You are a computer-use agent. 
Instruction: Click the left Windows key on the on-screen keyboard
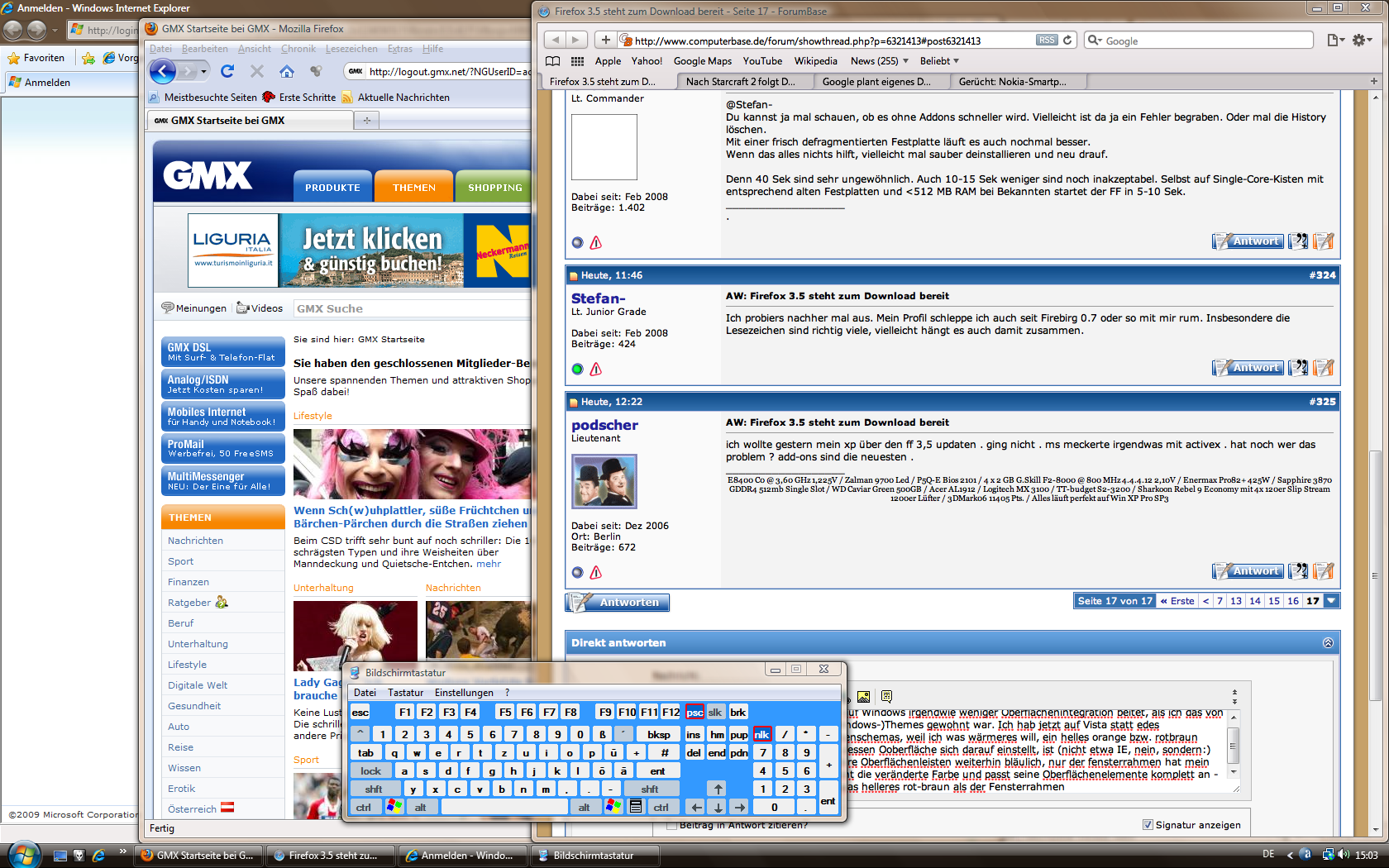tap(394, 807)
